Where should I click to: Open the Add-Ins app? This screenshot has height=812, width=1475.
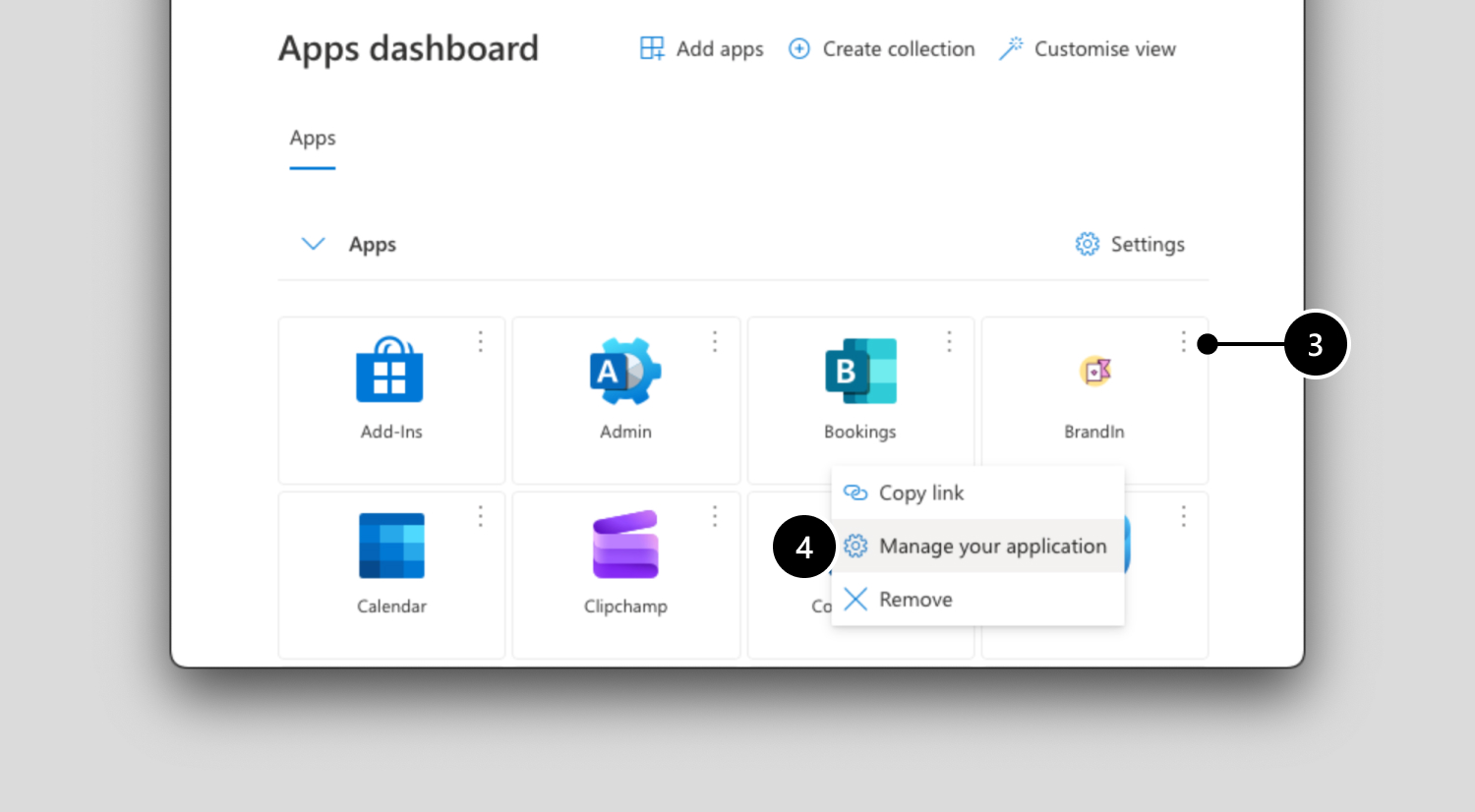tap(391, 400)
